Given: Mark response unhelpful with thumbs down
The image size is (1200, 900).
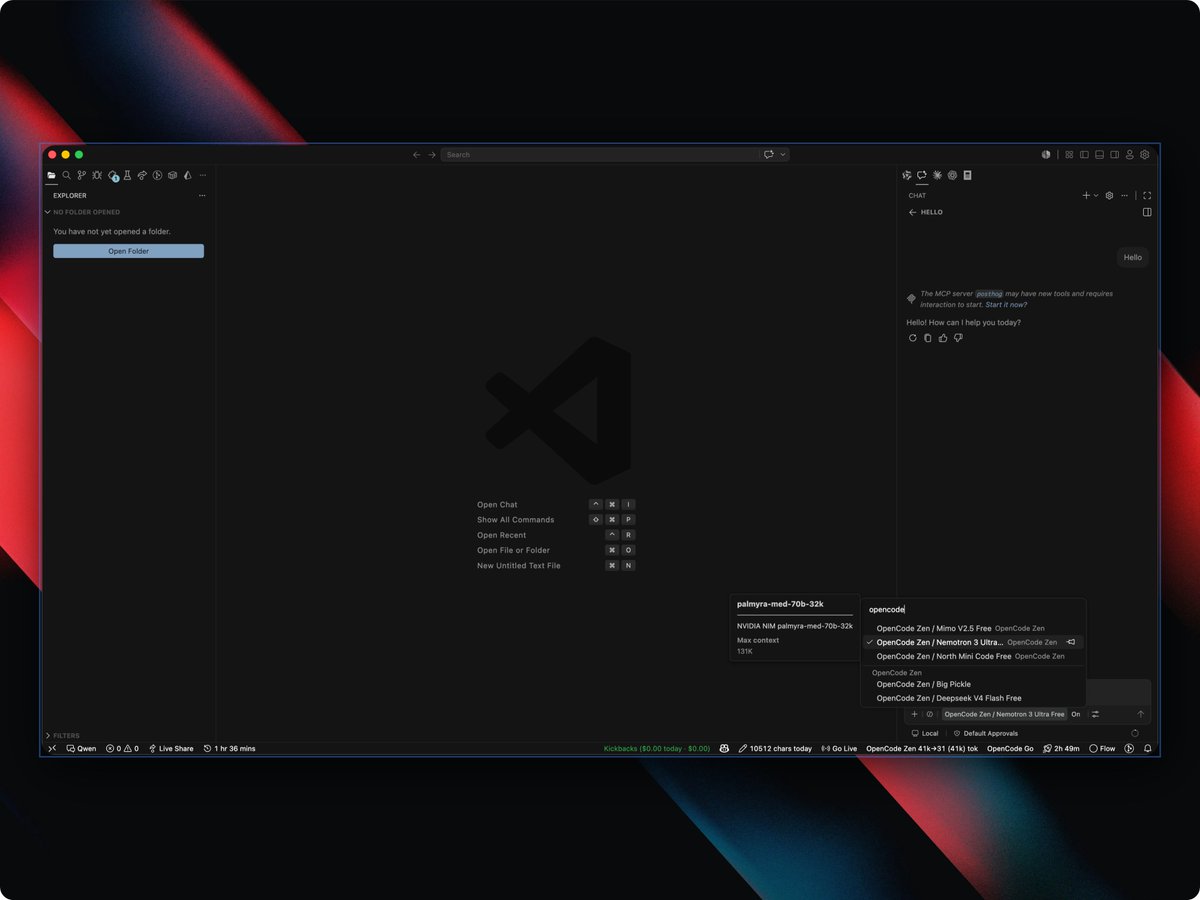Looking at the screenshot, I should [x=958, y=338].
